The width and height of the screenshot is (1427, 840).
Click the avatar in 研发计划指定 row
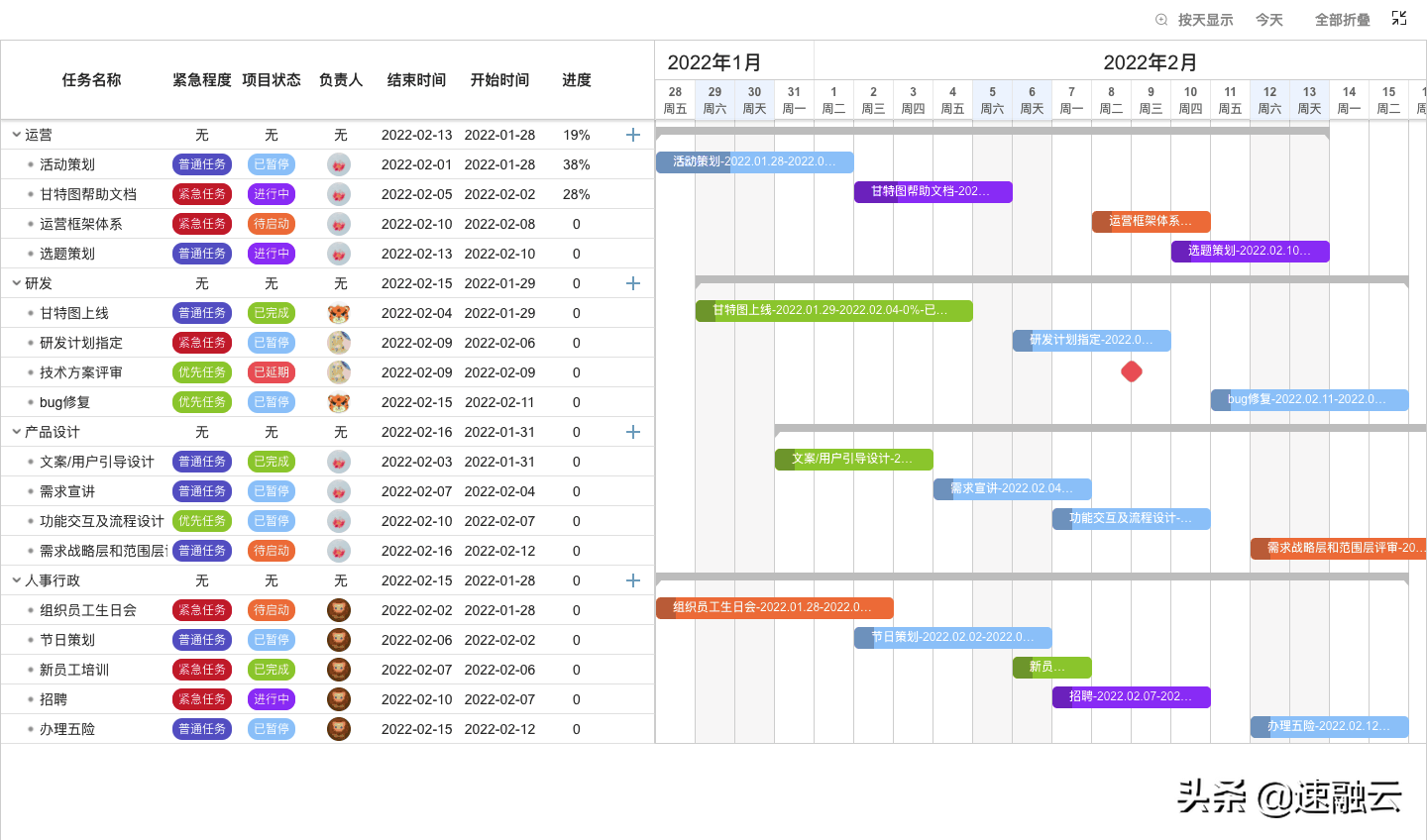(339, 343)
